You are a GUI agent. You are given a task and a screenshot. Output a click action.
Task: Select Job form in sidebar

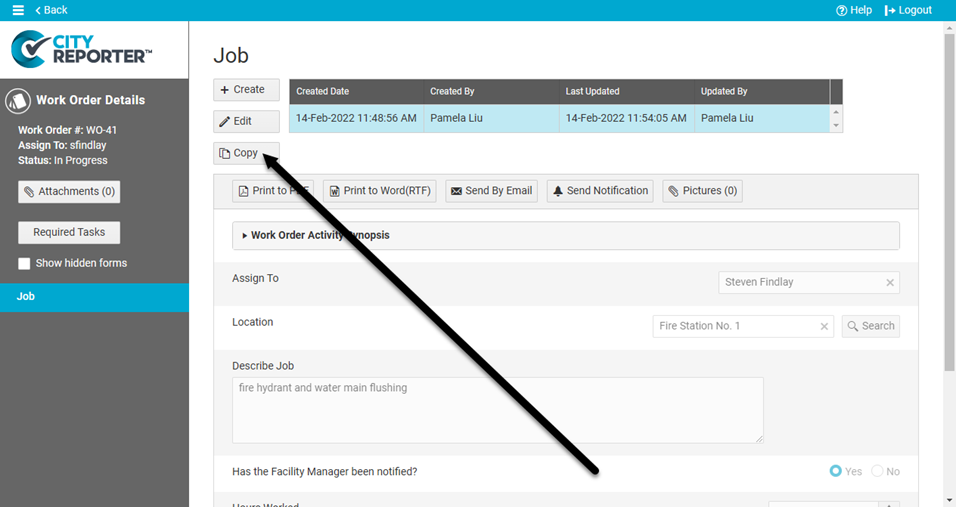point(94,297)
